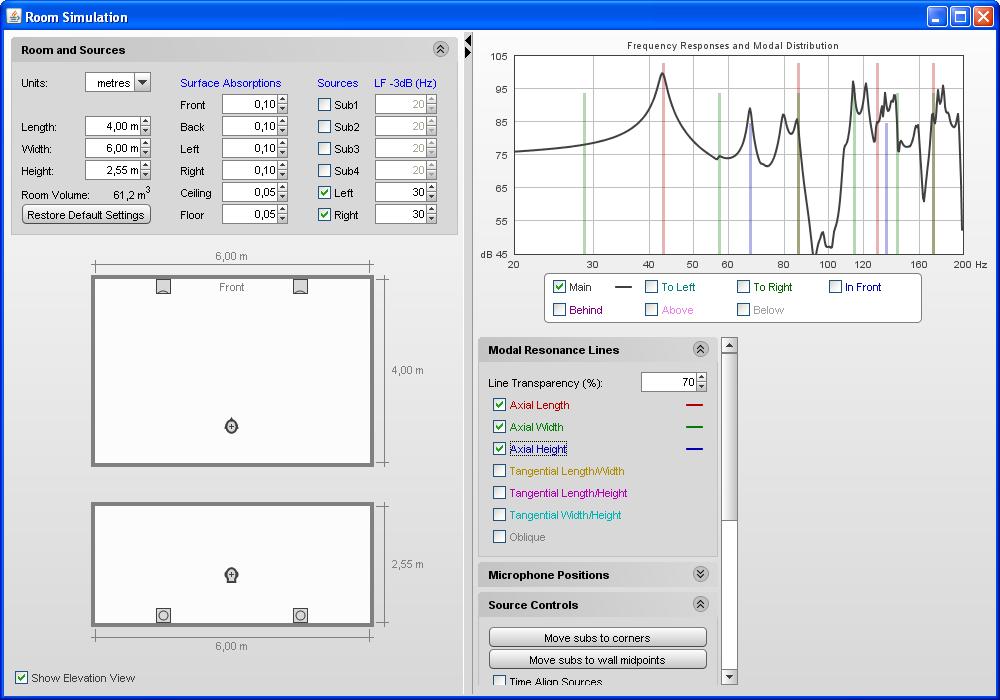The height and width of the screenshot is (700, 1000).
Task: Uncheck the Axial Height modal lines
Action: pos(500,449)
